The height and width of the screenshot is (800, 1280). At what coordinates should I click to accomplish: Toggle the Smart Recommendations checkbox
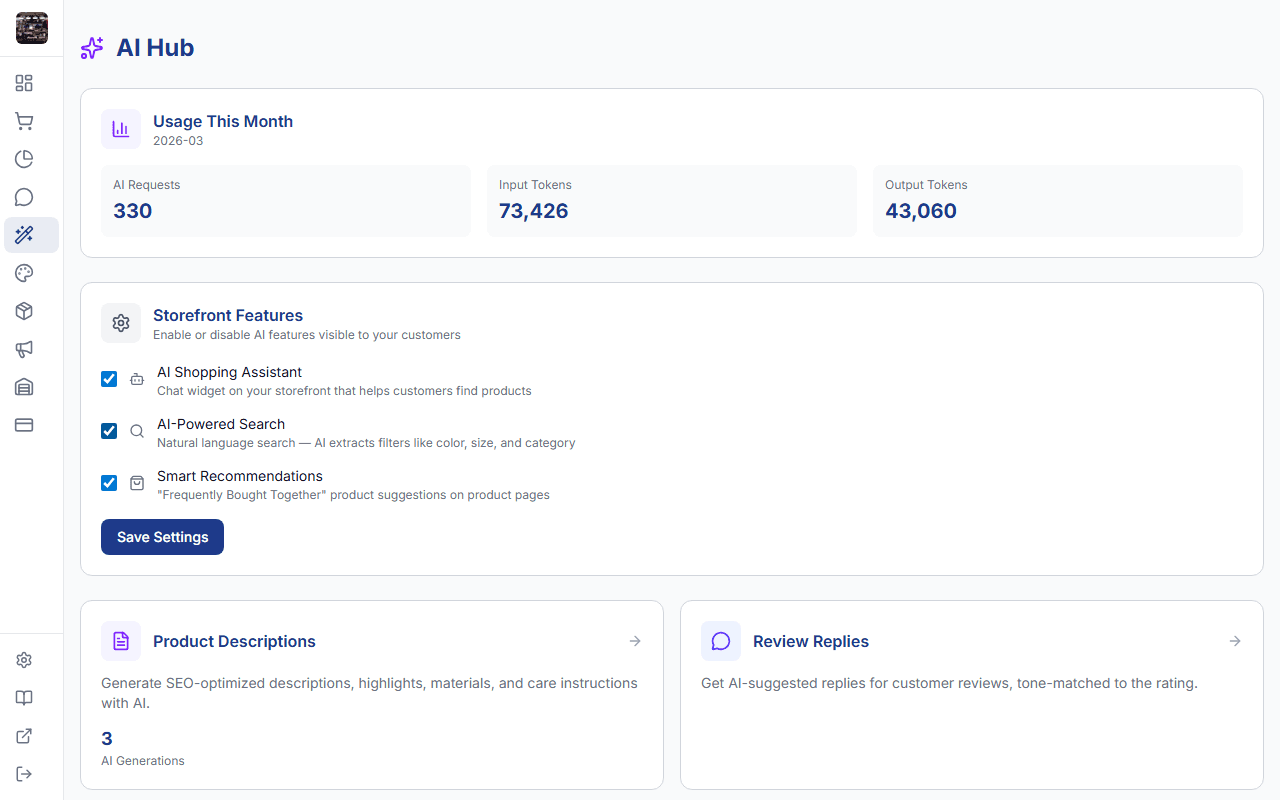coord(109,483)
